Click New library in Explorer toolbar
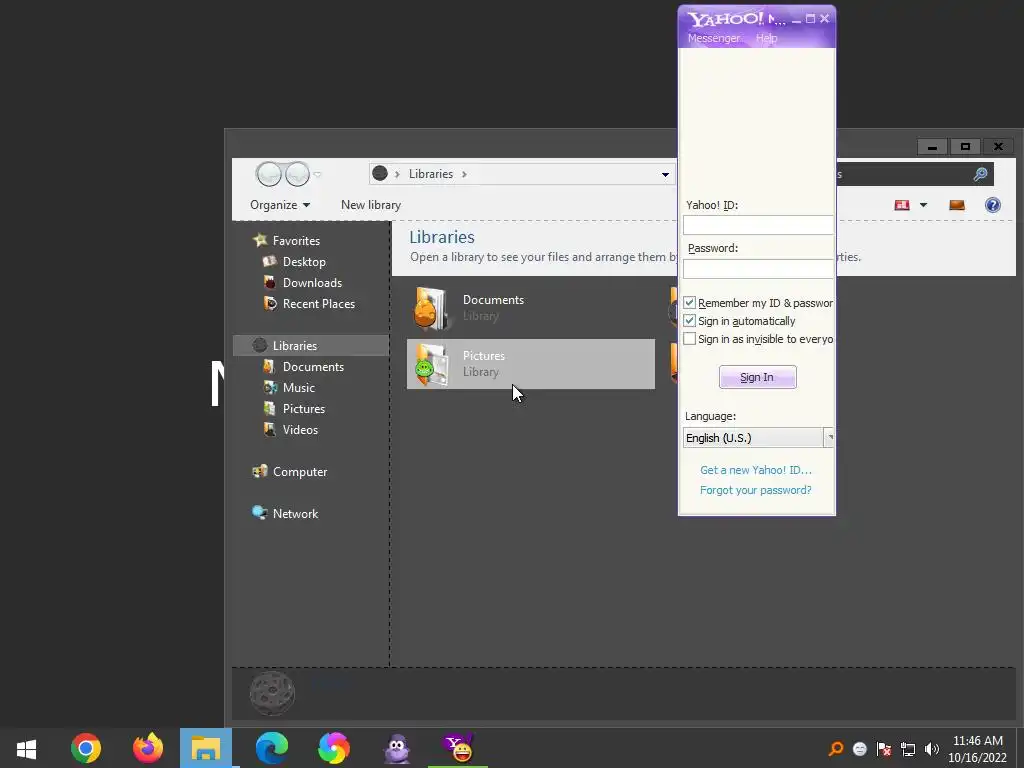The image size is (1024, 768). [x=371, y=205]
